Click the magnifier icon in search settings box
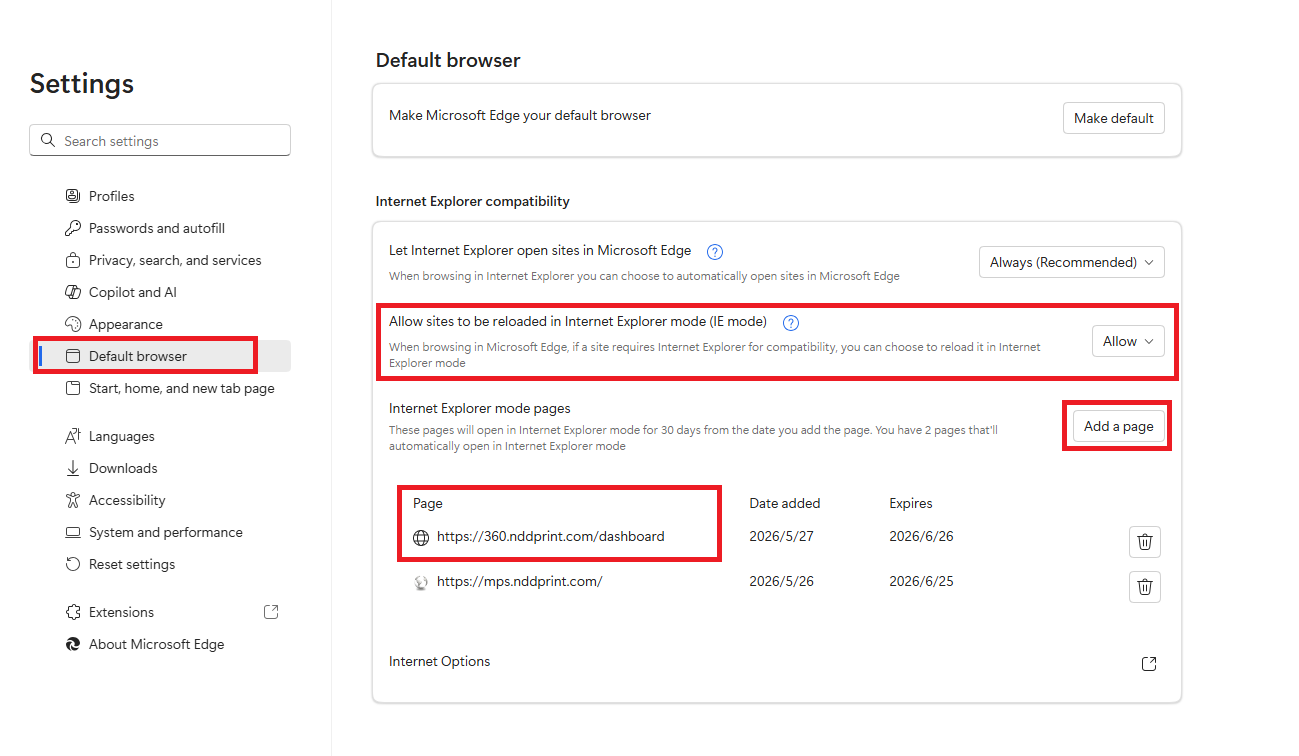 coord(48,141)
